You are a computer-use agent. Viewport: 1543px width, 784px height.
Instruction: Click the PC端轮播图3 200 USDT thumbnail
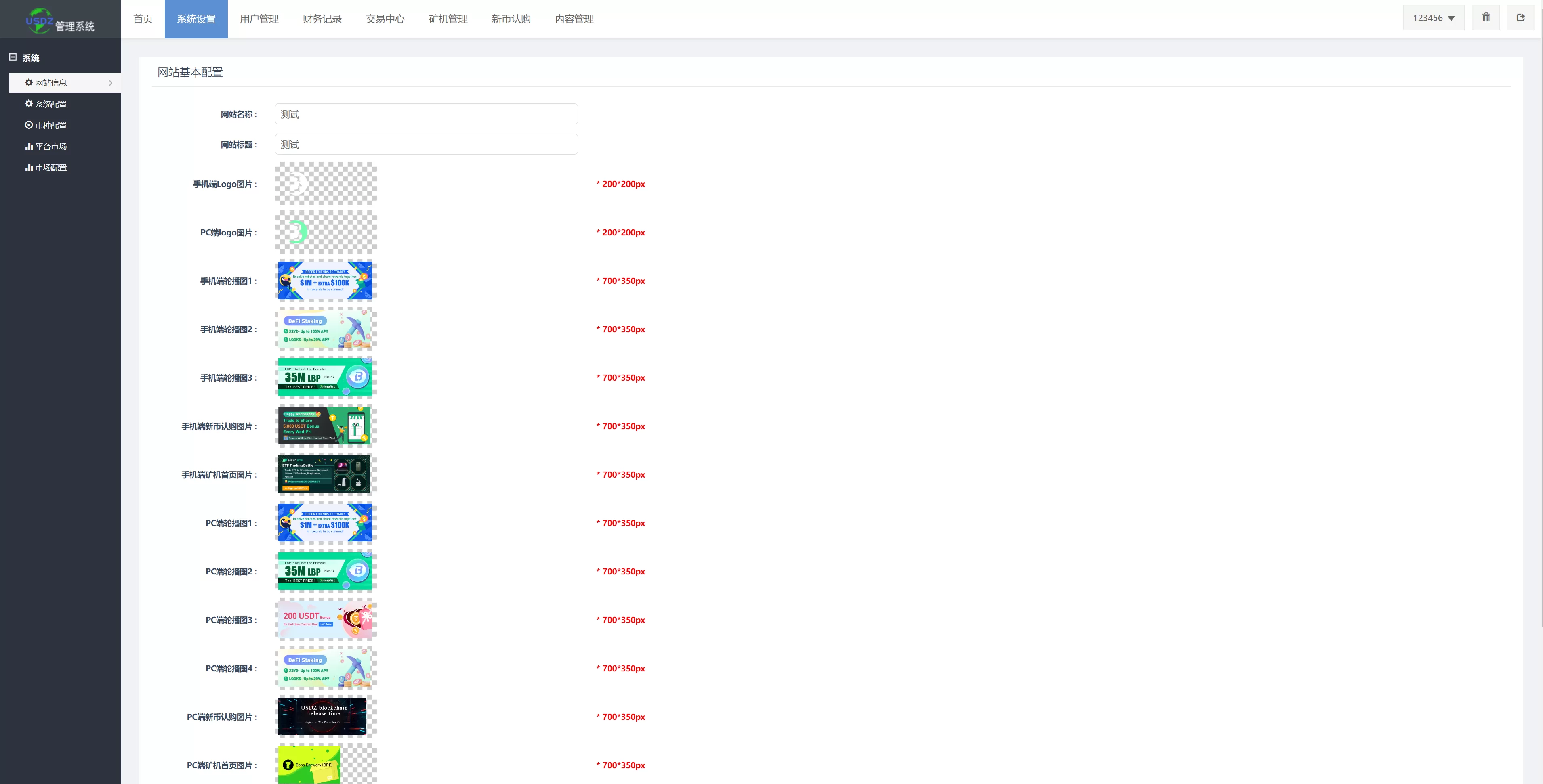pos(325,619)
